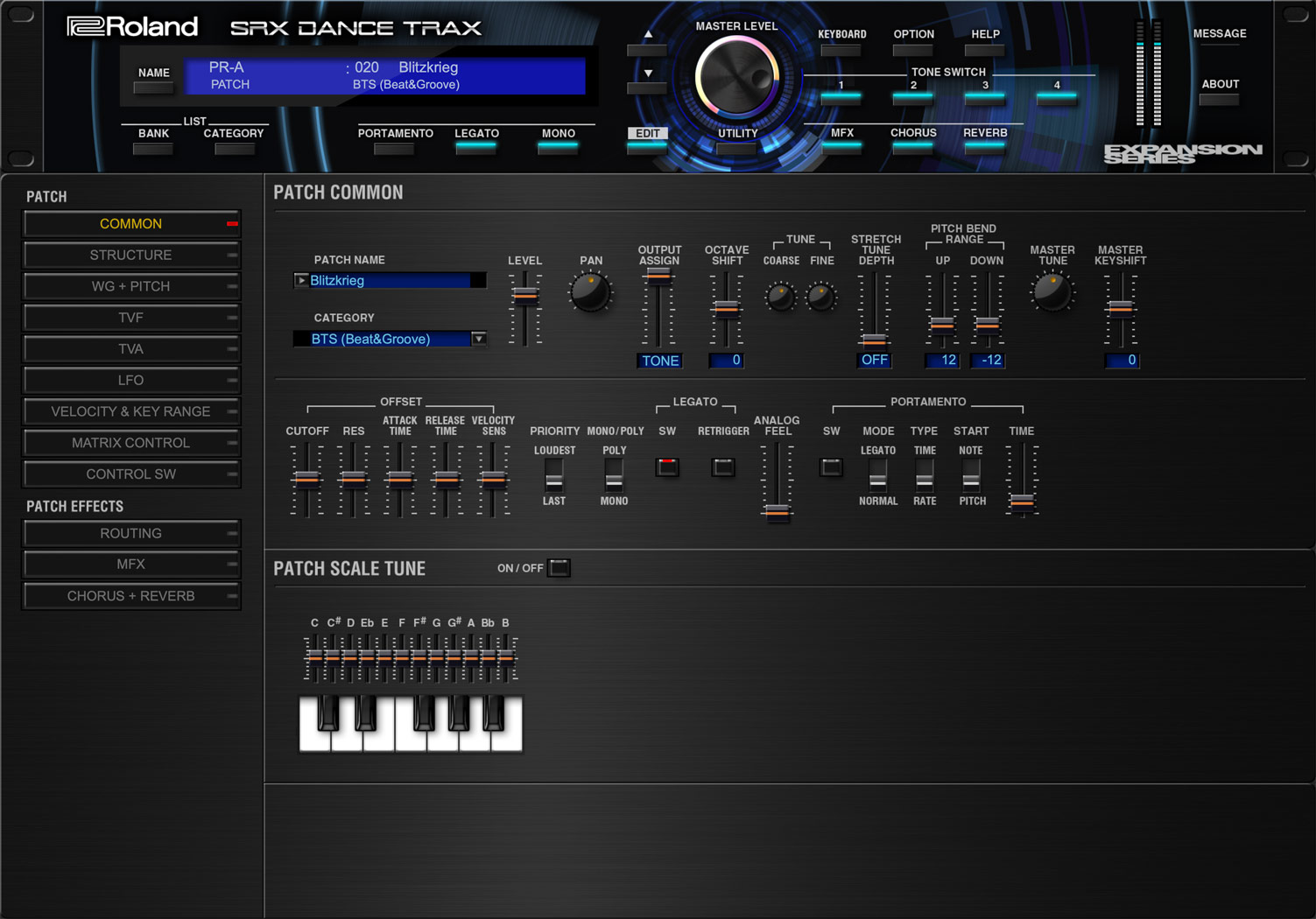Click the Master Level knob
This screenshot has width=1316, height=919.
tap(736, 78)
